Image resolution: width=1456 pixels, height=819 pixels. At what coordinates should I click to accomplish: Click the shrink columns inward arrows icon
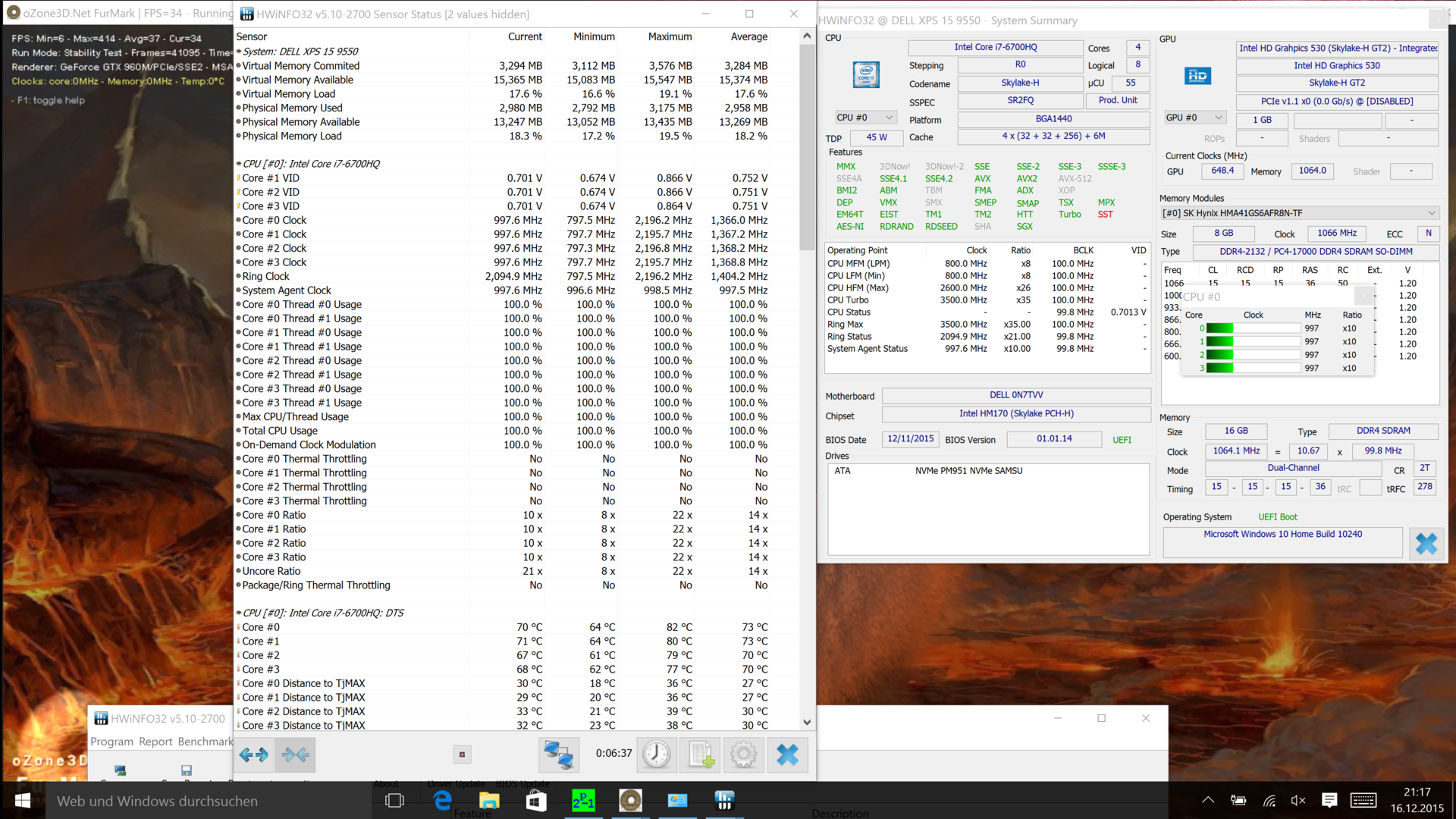[296, 755]
